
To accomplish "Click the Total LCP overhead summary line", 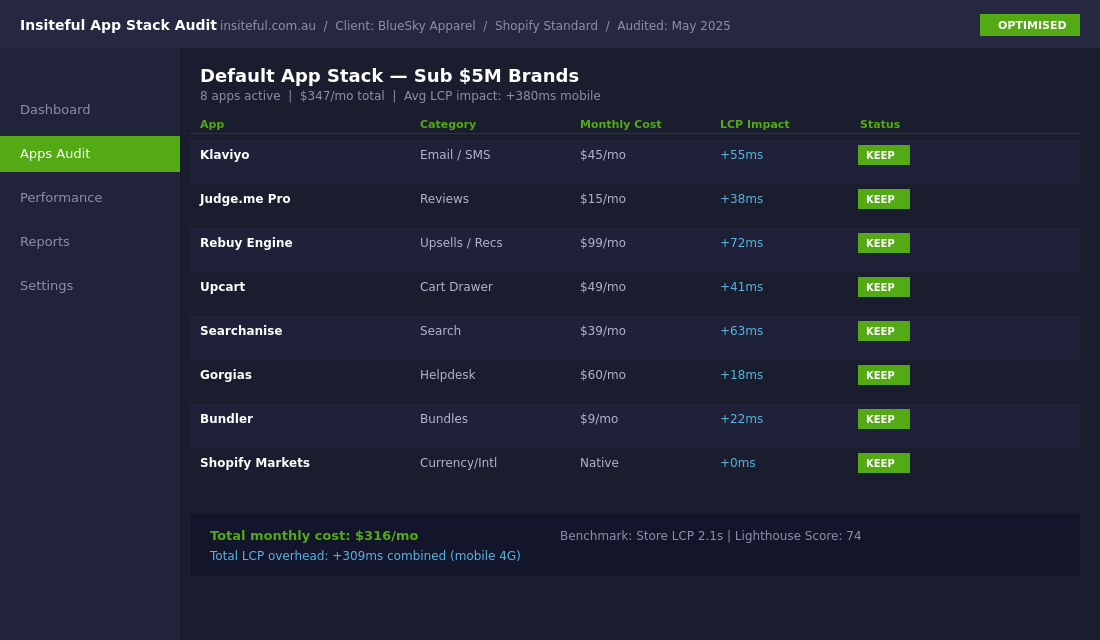I will click(365, 556).
